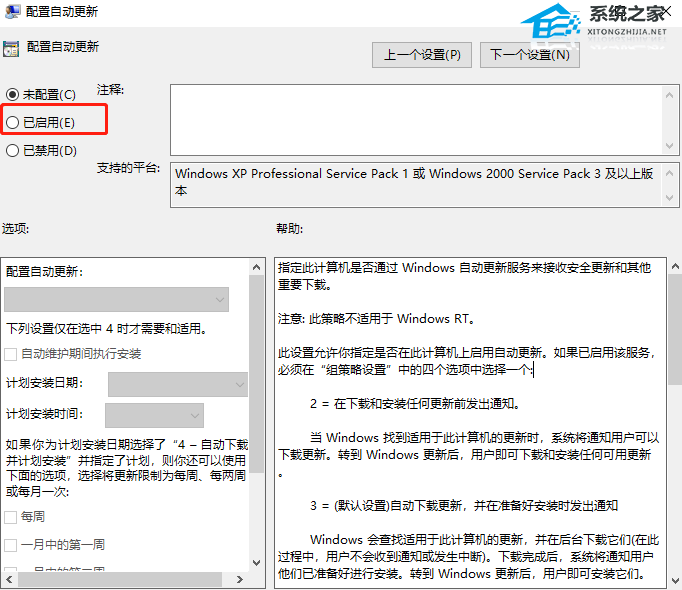The height and width of the screenshot is (590, 682).
Task: Click options panel scroll left arrow
Action: click(9, 579)
